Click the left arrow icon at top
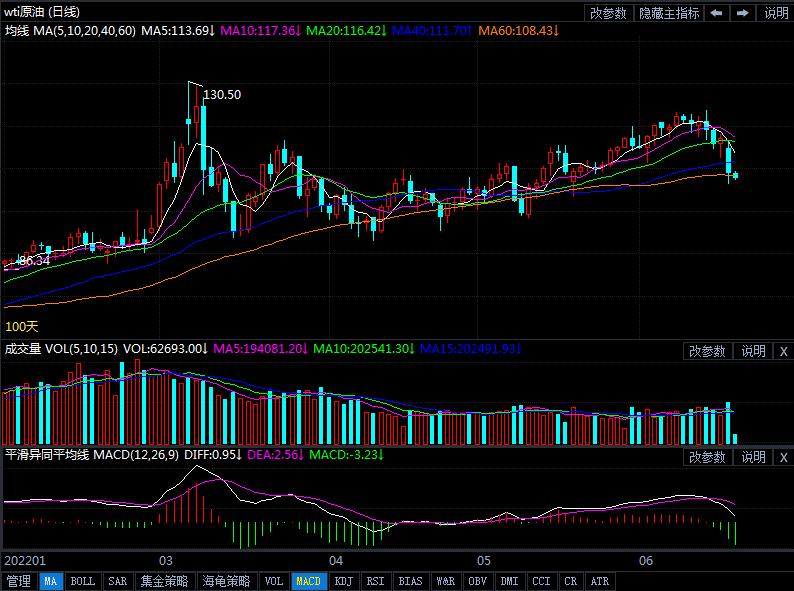The image size is (794, 591). tap(718, 13)
